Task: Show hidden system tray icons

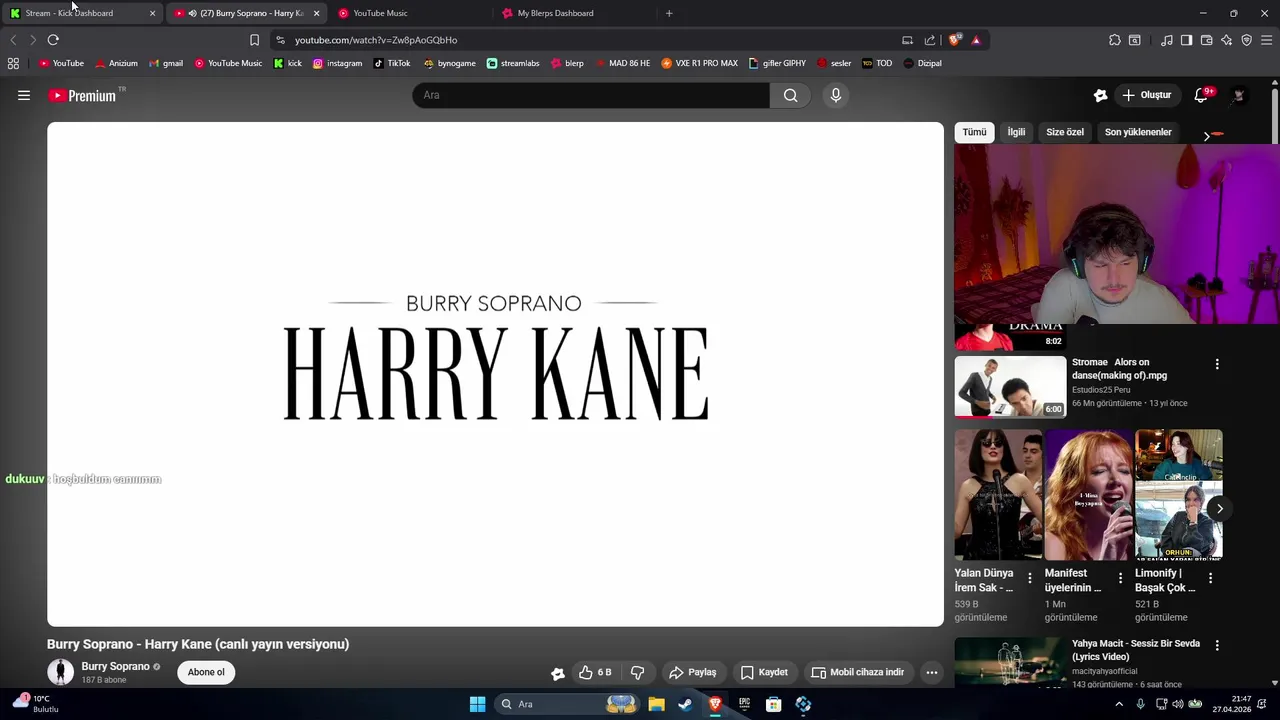Action: tap(1119, 704)
